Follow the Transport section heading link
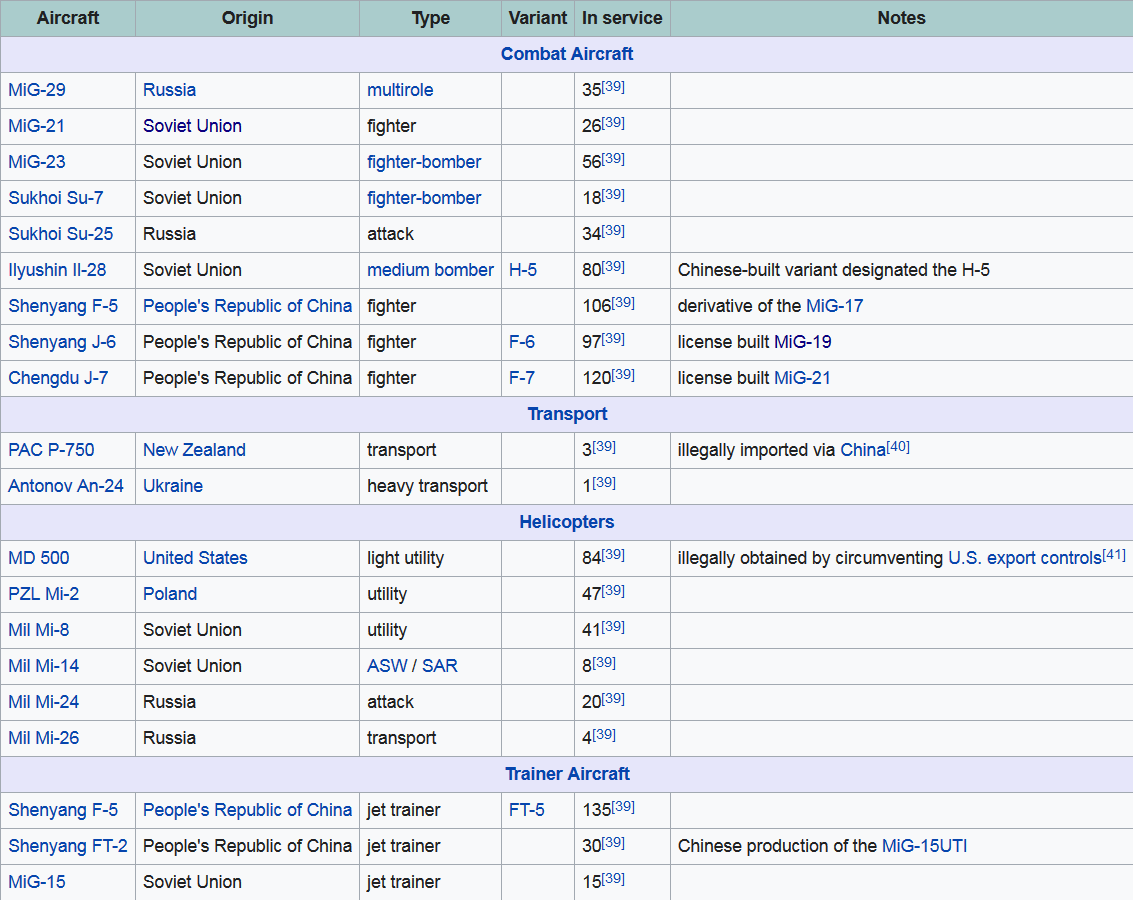 (567, 414)
